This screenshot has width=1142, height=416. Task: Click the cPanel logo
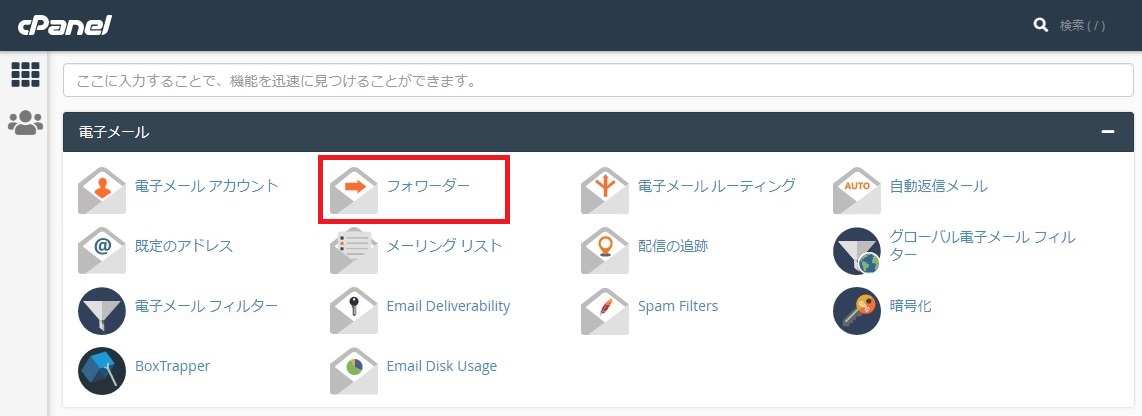coord(65,26)
